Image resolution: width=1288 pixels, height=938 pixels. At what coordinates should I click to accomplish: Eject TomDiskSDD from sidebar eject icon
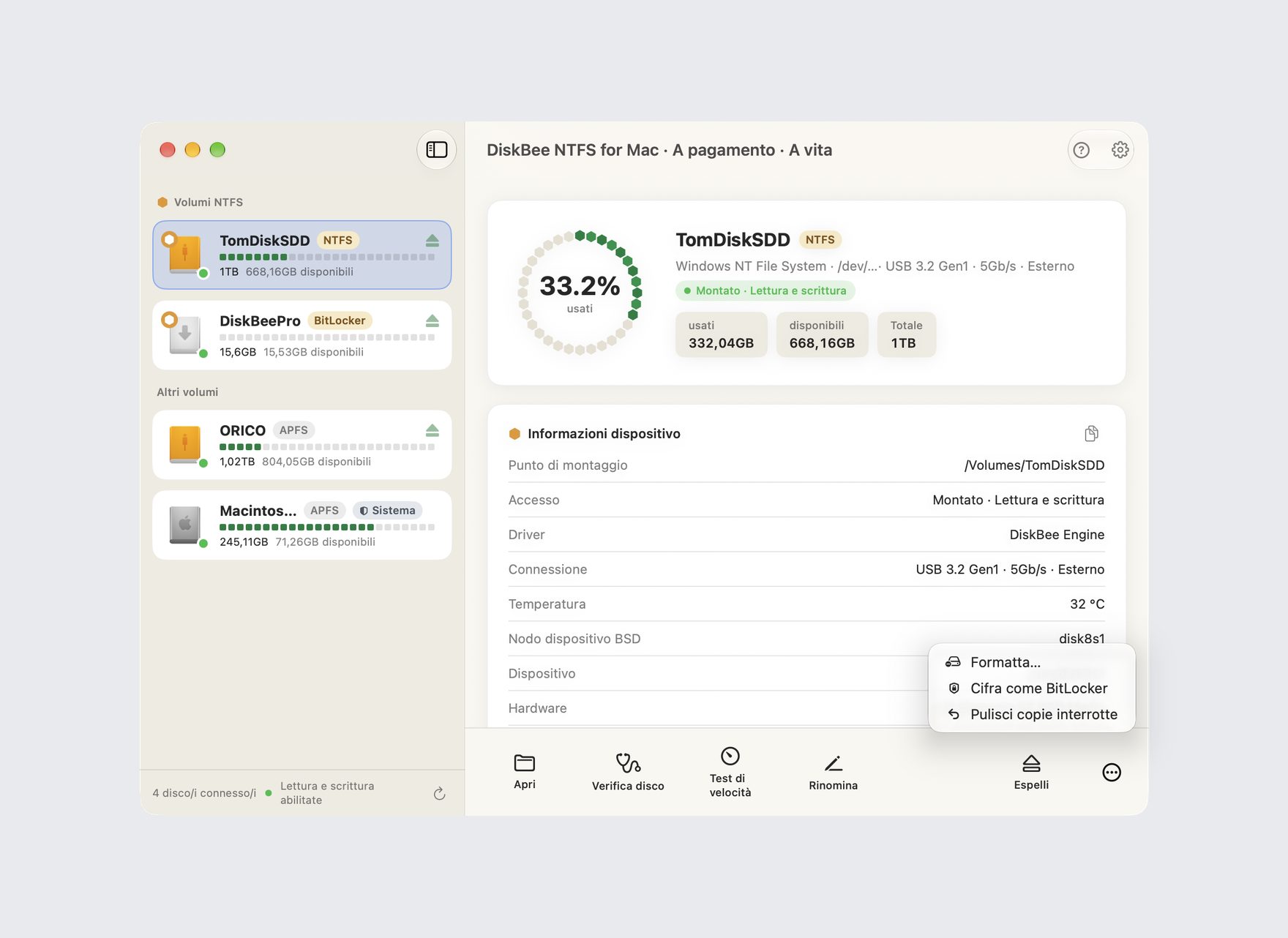point(432,241)
